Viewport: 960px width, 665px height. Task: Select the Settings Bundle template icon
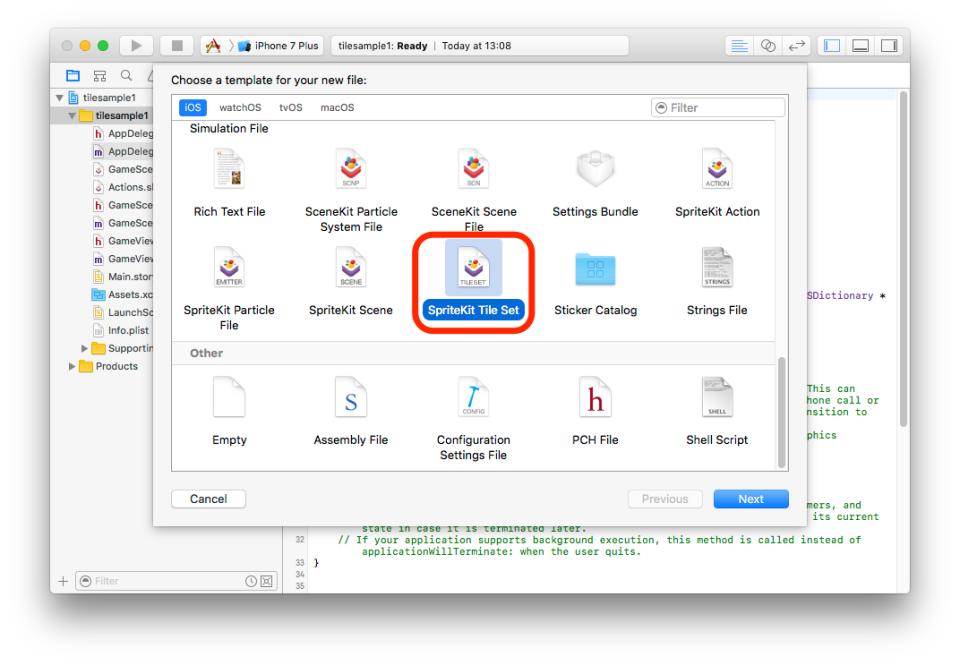coord(595,170)
